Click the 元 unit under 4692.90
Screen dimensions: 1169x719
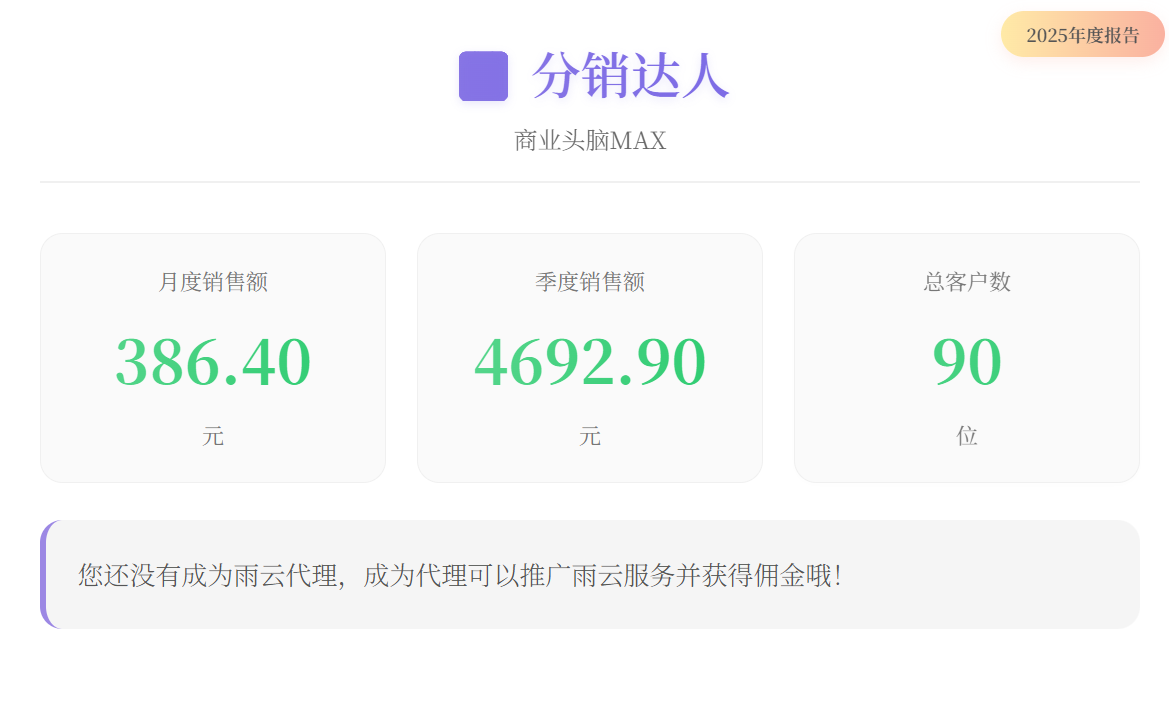tap(590, 436)
